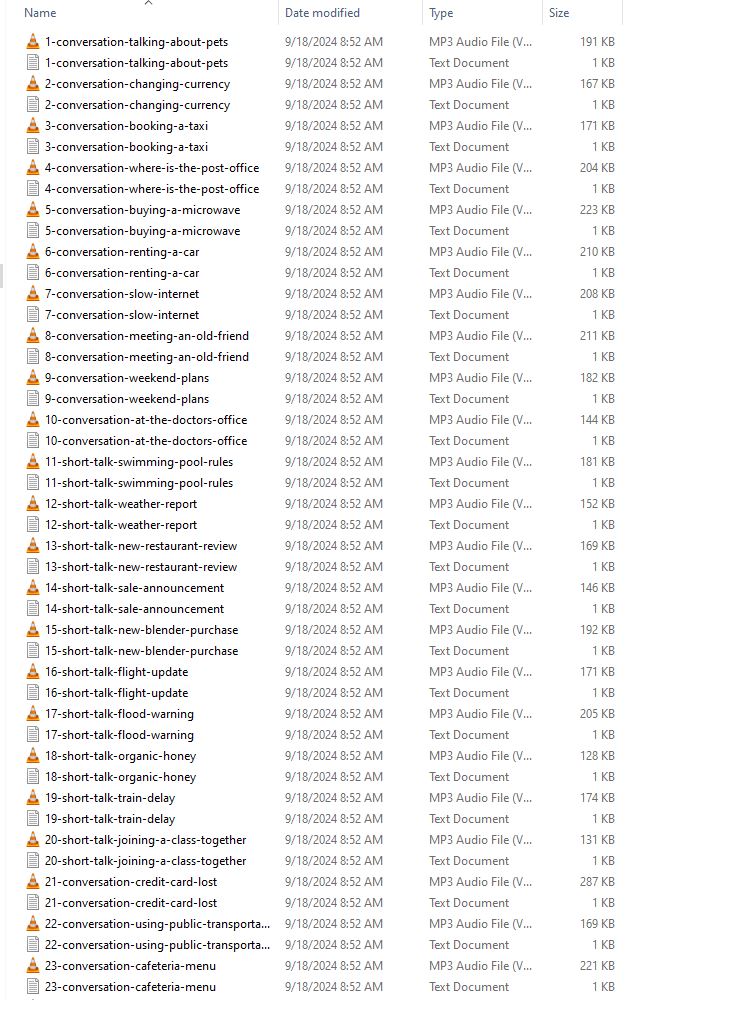Viewport: 752px width, 1017px height.
Task: Select VLC icon for 17-short-talk-flood-warning MP3
Action: [33, 714]
